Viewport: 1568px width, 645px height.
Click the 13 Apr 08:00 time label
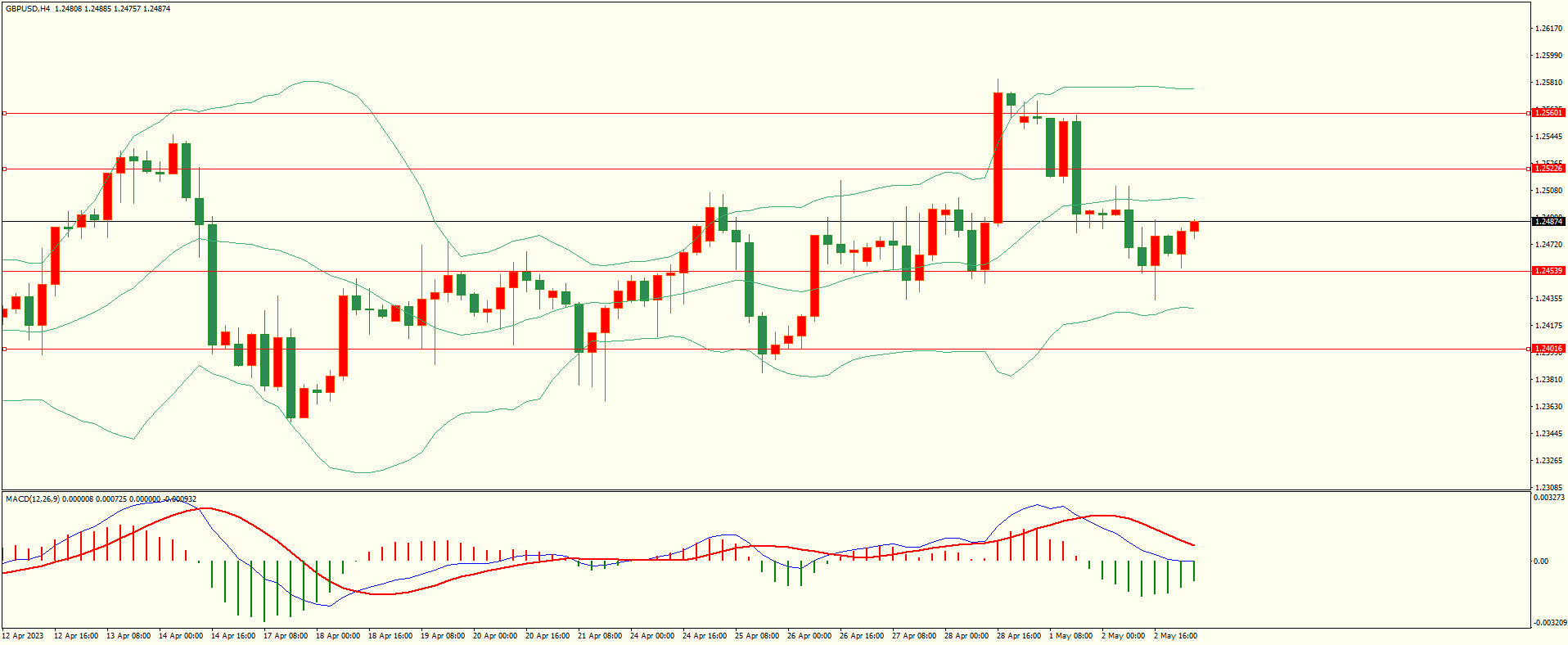(x=128, y=636)
